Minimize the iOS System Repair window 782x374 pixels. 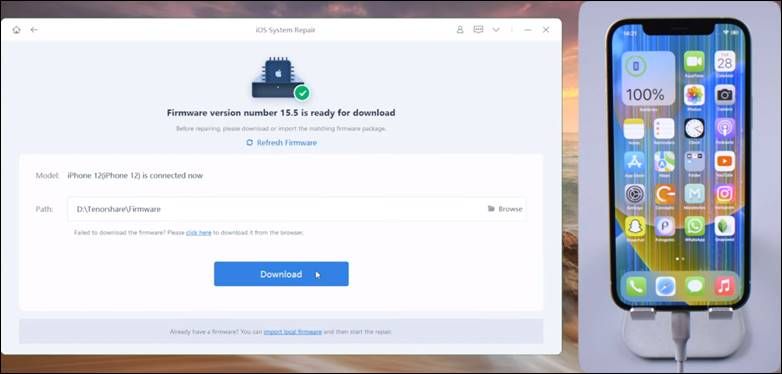[x=528, y=30]
